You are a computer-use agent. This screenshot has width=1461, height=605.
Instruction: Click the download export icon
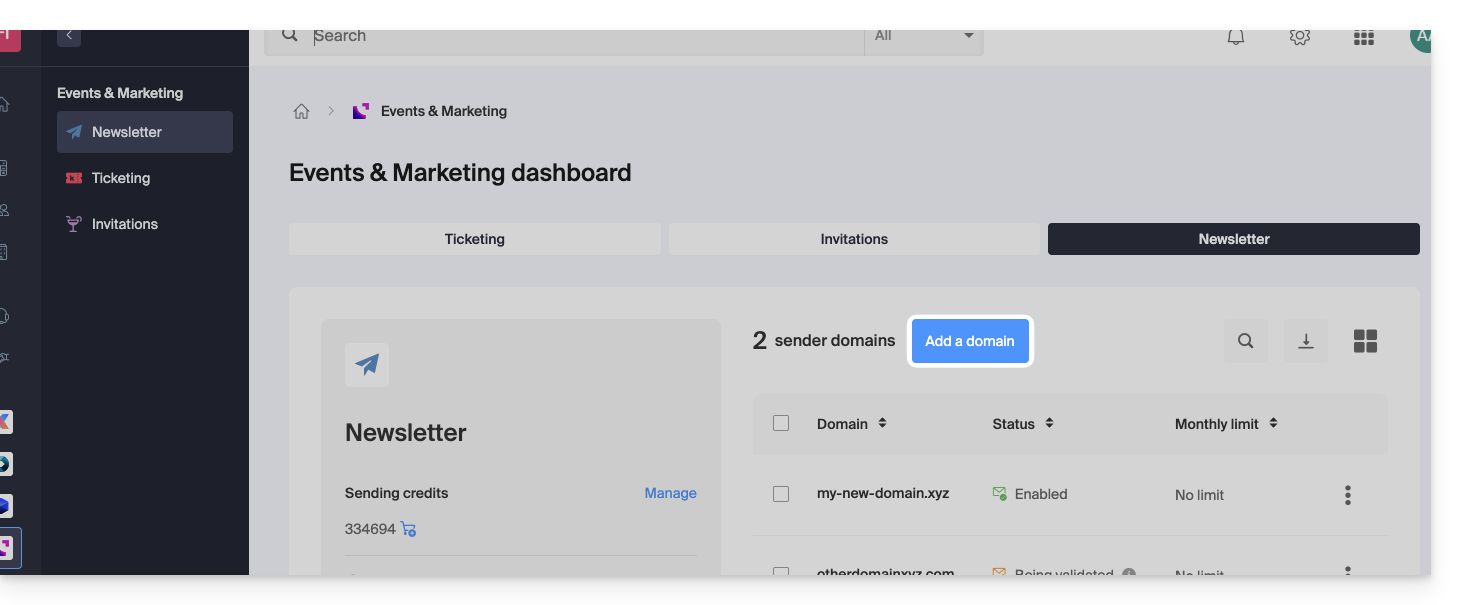coord(1305,341)
